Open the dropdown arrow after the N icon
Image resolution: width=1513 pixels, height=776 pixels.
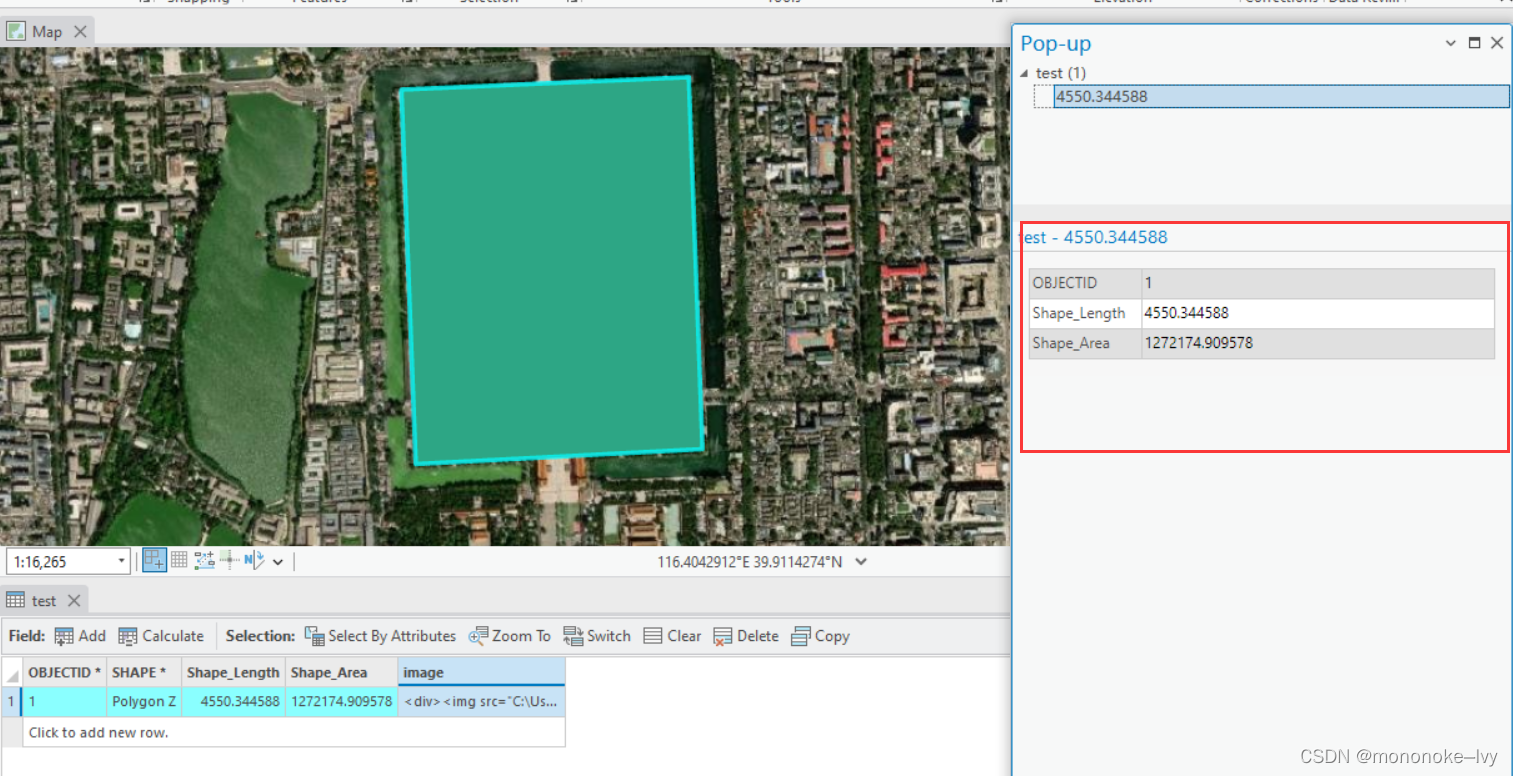278,562
